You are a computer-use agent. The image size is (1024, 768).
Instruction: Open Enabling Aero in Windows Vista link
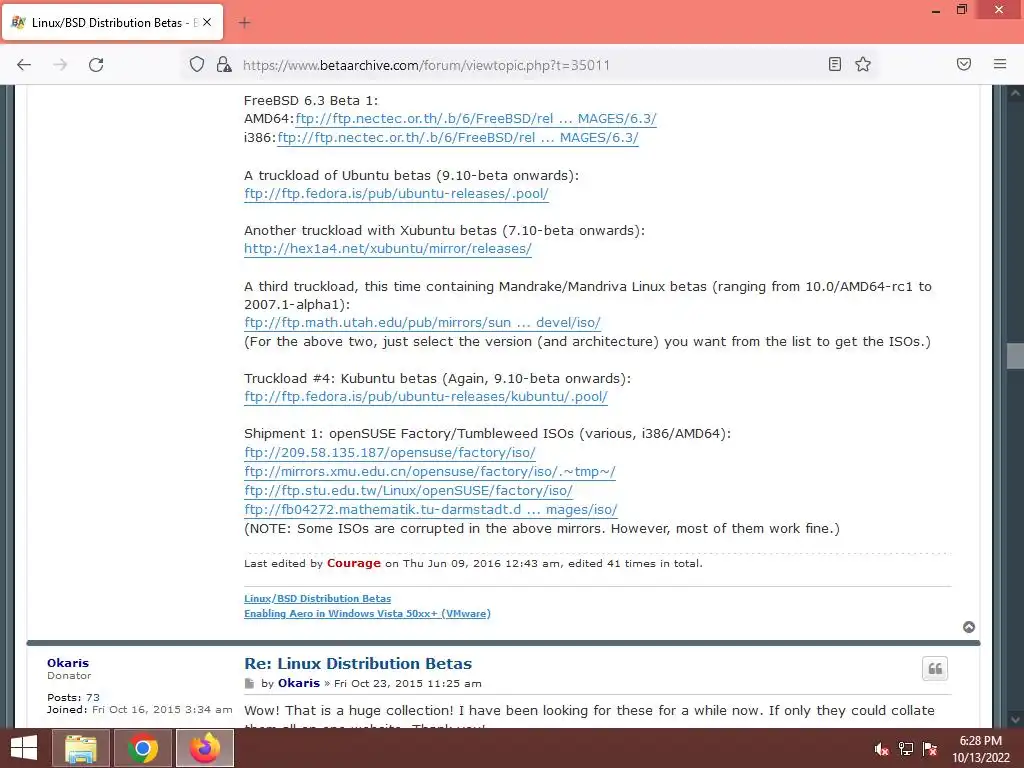point(367,613)
